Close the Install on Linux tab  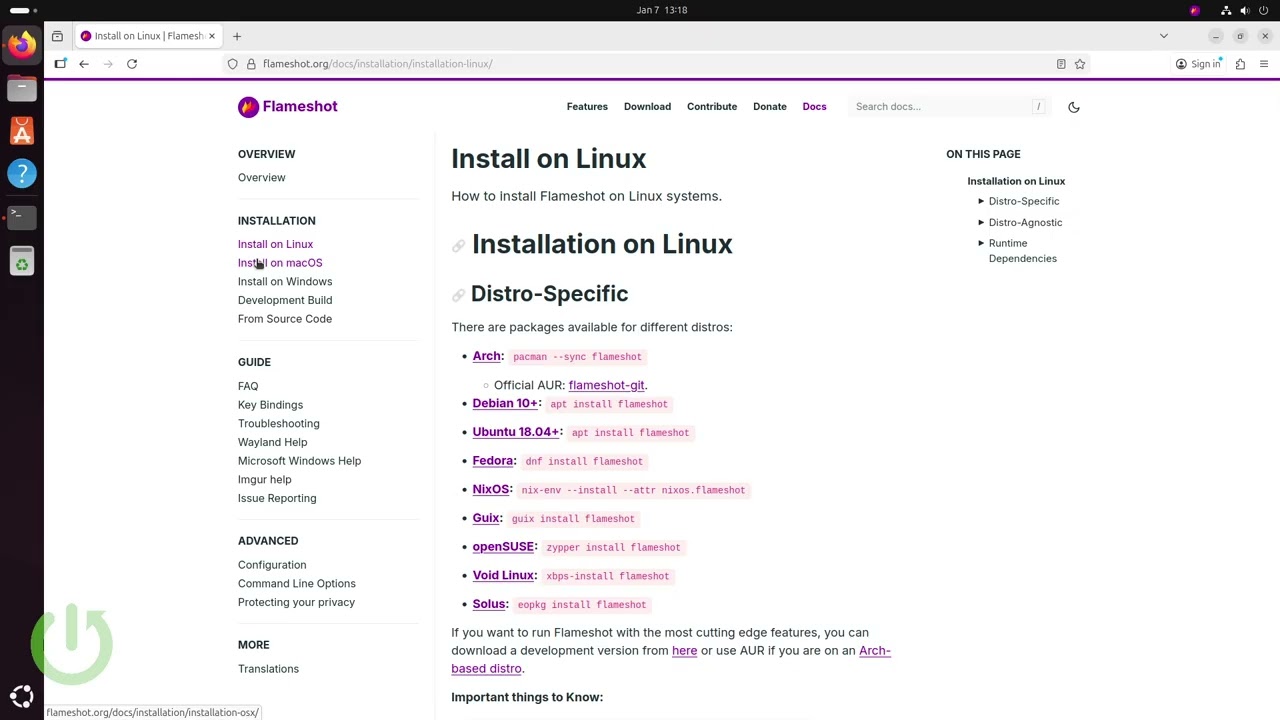pos(212,36)
